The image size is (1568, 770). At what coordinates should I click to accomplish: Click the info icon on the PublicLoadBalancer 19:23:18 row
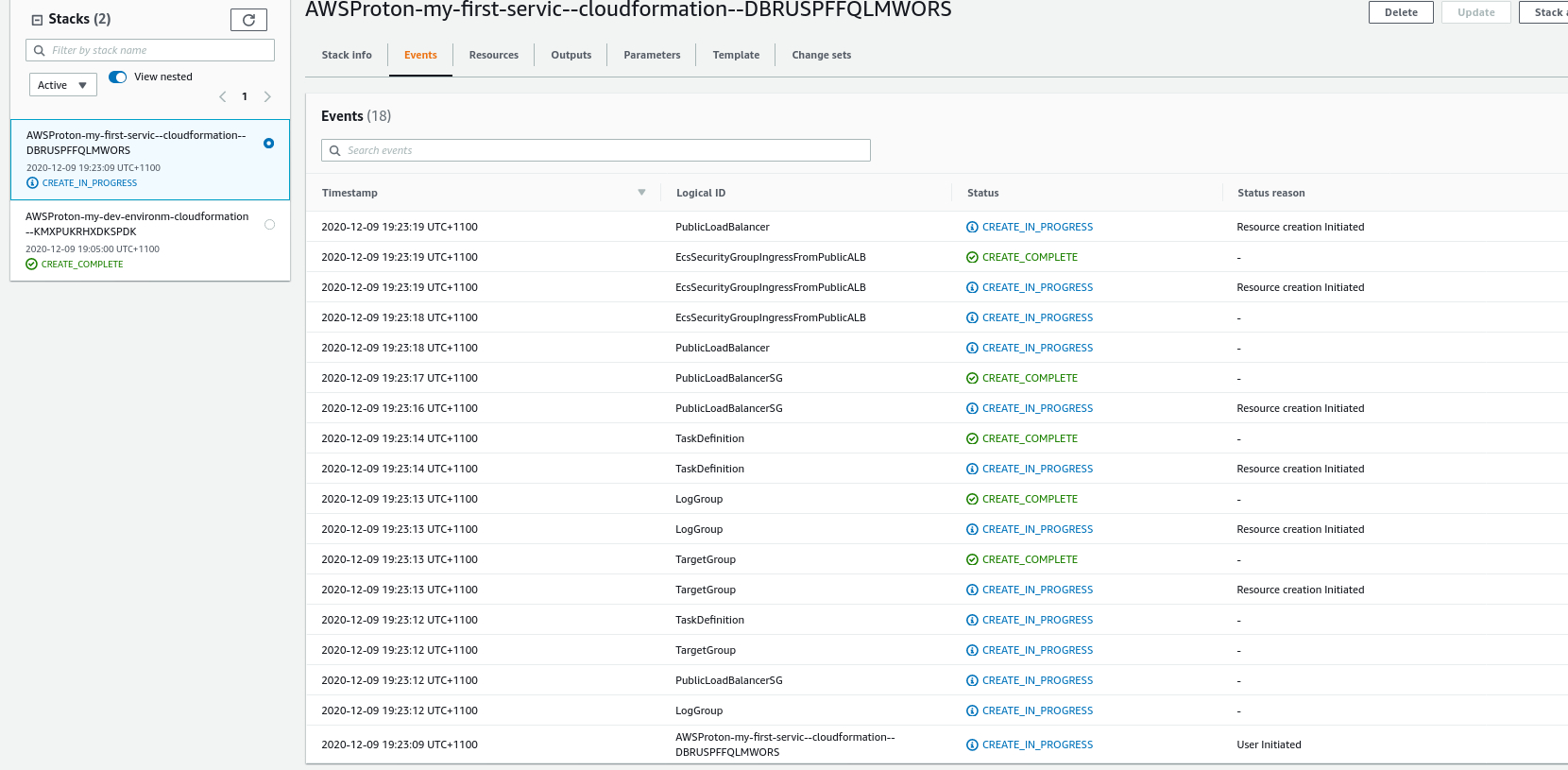972,348
